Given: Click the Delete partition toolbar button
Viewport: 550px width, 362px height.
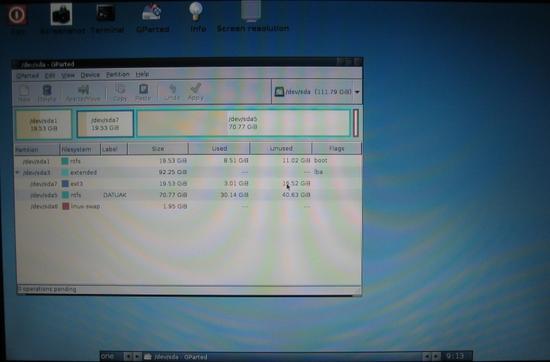Looking at the screenshot, I should (x=47, y=93).
